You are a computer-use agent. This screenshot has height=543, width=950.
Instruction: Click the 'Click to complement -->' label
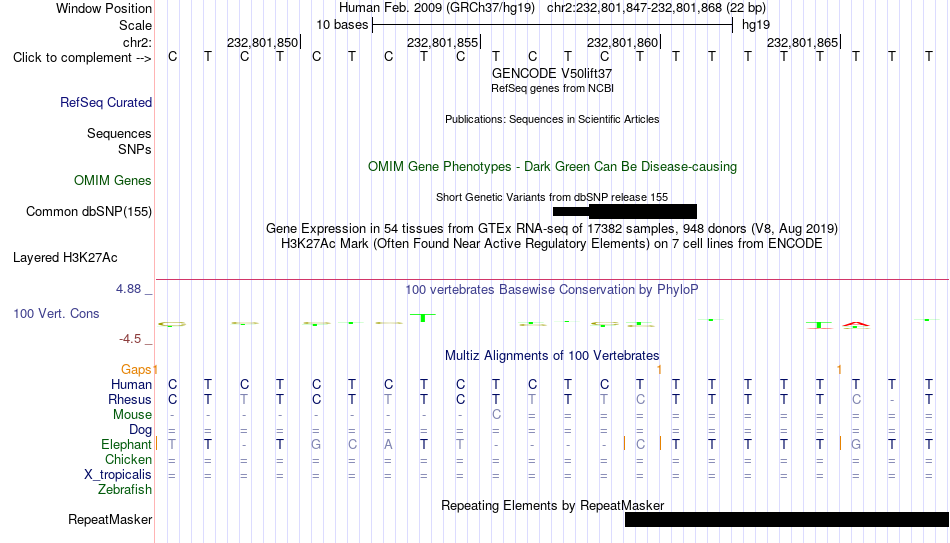tap(82, 58)
